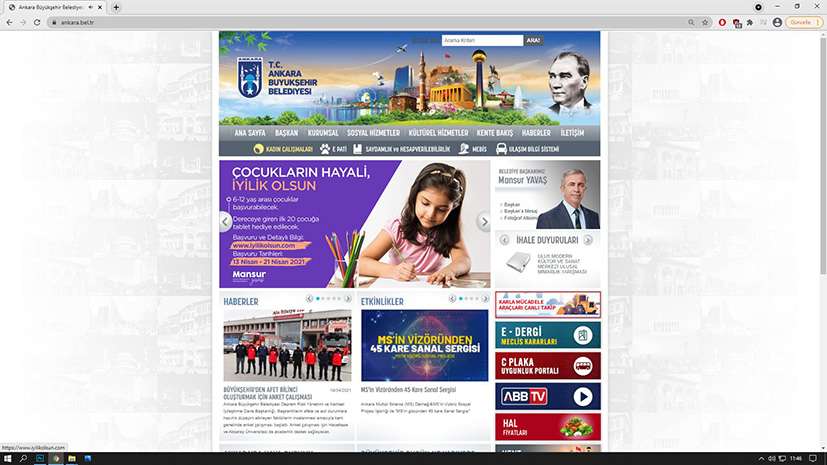Click the MEBİS icon link

pyautogui.click(x=463, y=149)
